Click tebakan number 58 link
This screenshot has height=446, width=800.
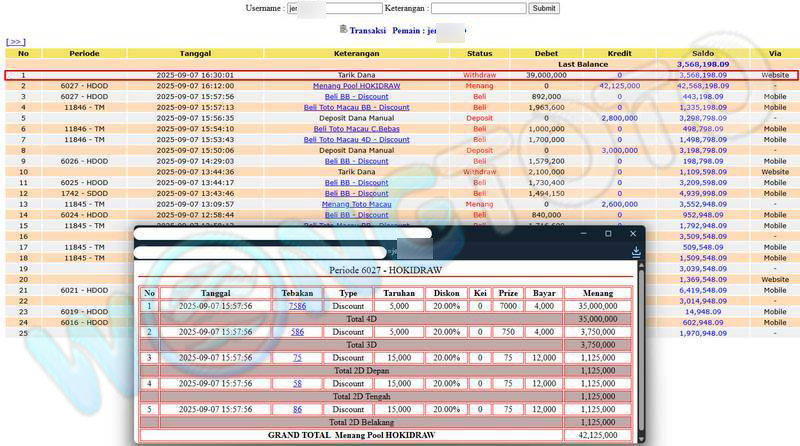[x=297, y=384]
